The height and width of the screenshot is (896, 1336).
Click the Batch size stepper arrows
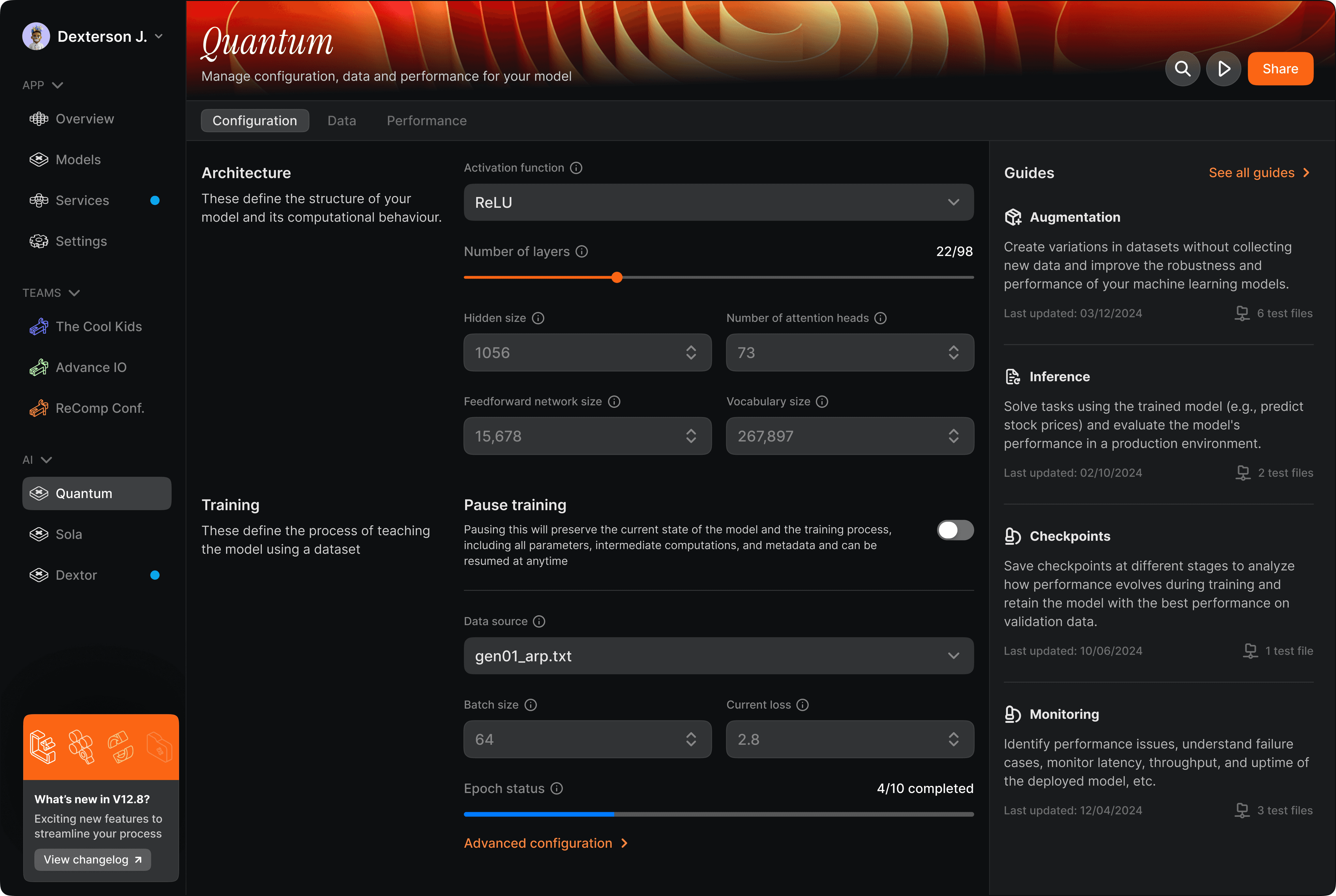tap(691, 739)
